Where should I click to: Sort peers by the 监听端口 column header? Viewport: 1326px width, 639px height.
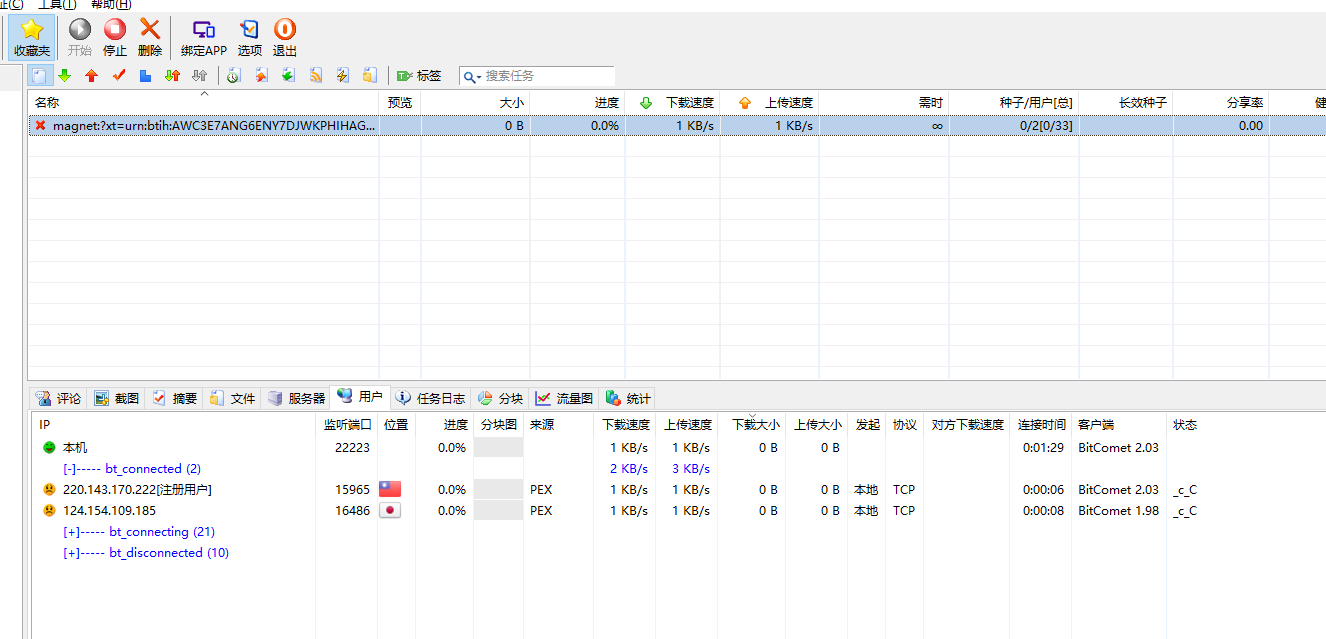(347, 425)
